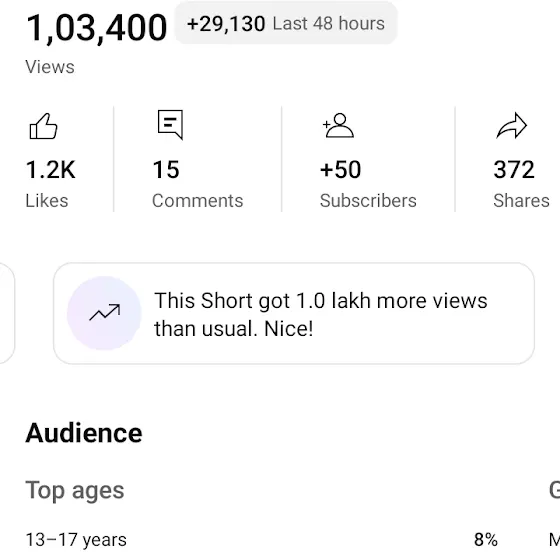The width and height of the screenshot is (560, 560).
Task: Select the Top ages heading
Action: click(x=75, y=491)
